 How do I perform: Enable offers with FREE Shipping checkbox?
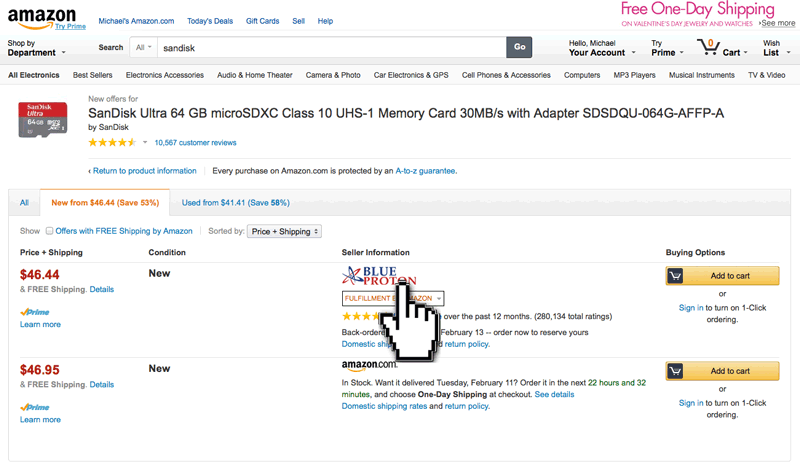tap(49, 231)
